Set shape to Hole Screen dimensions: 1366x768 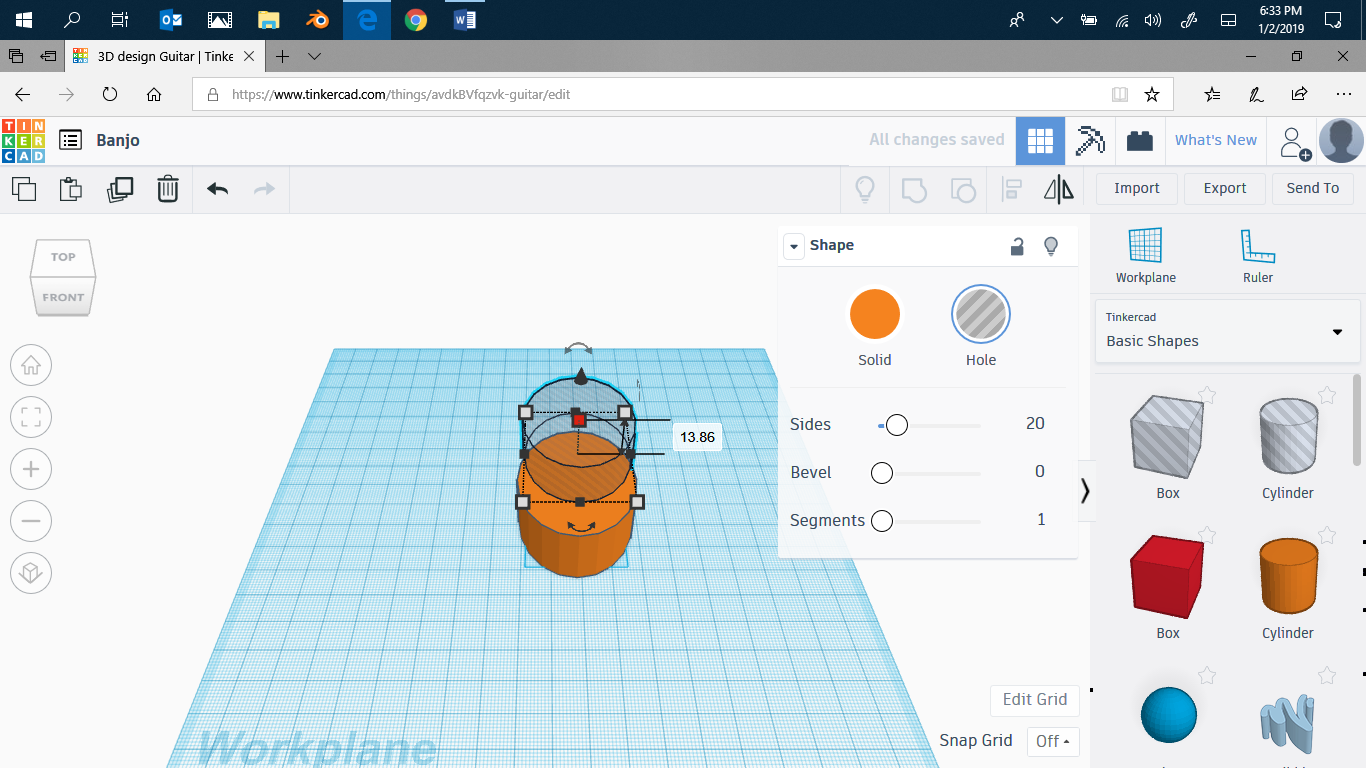(x=981, y=315)
